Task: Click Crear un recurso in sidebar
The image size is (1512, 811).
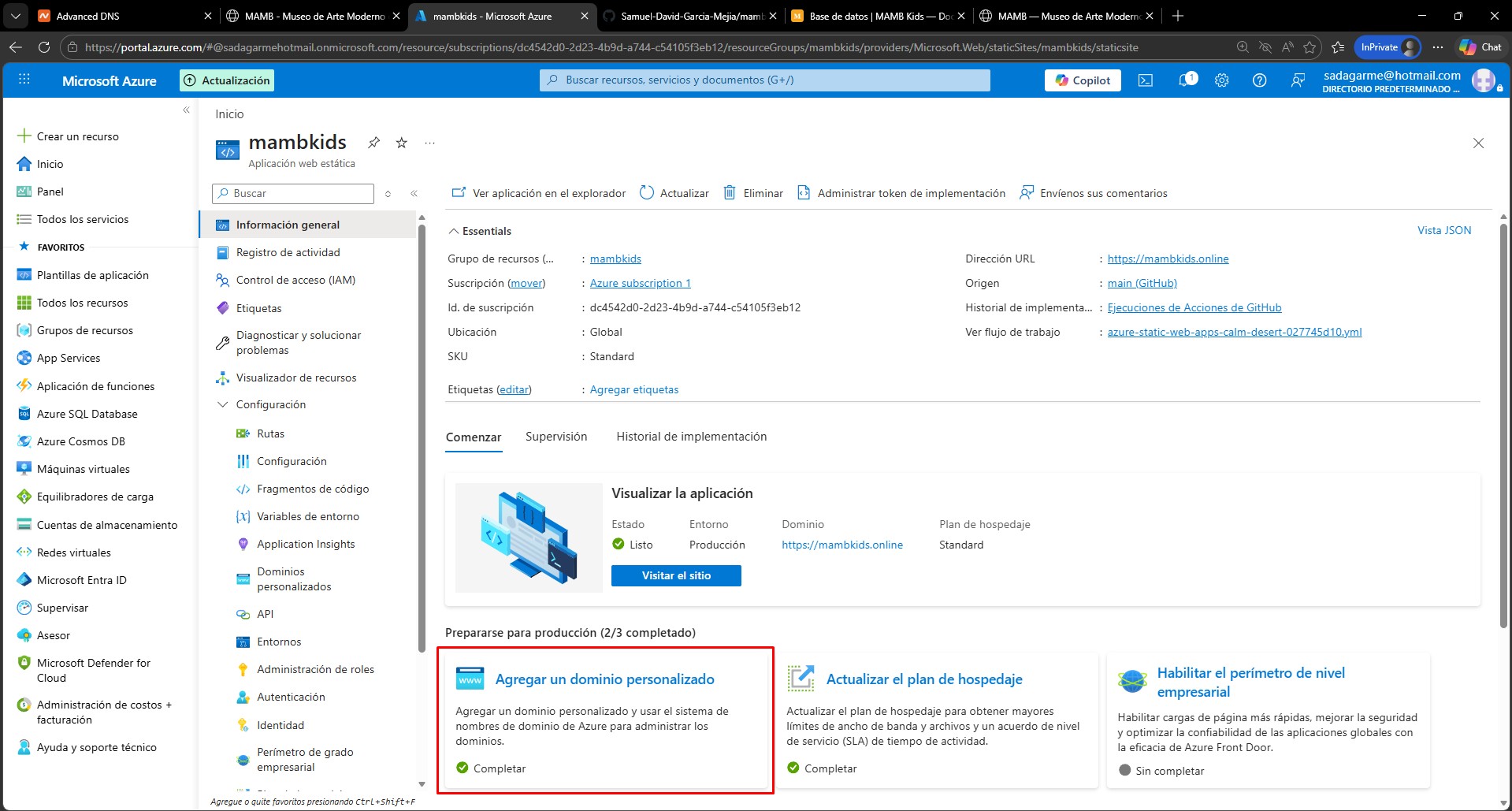Action: click(68, 136)
